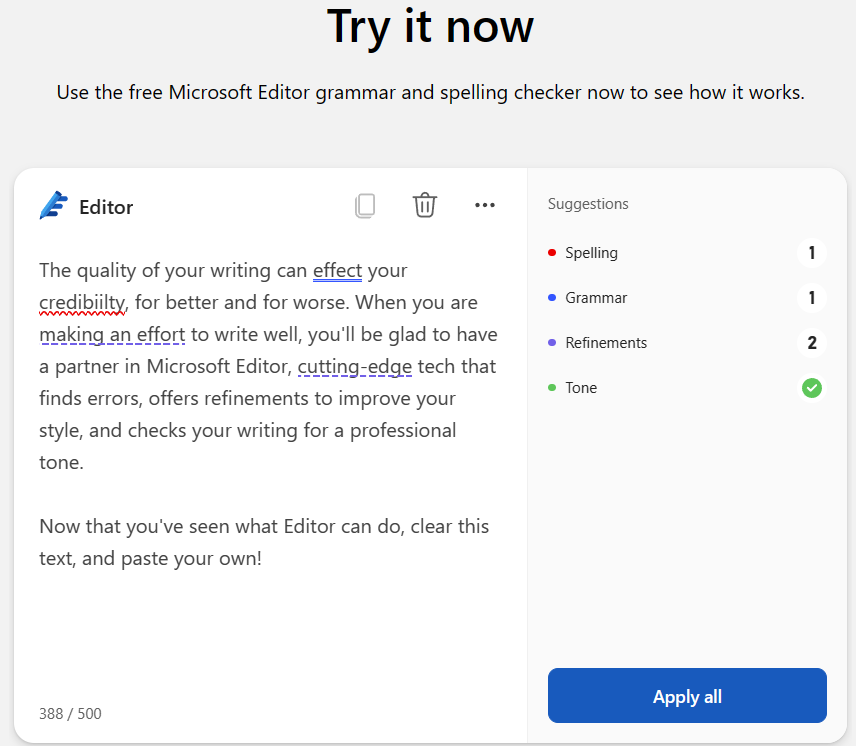
Task: Click the Microsoft Editor logo icon
Action: tap(54, 206)
